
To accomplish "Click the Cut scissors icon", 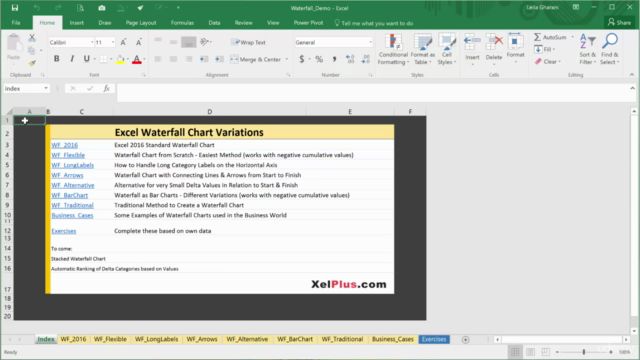I will (32, 38).
